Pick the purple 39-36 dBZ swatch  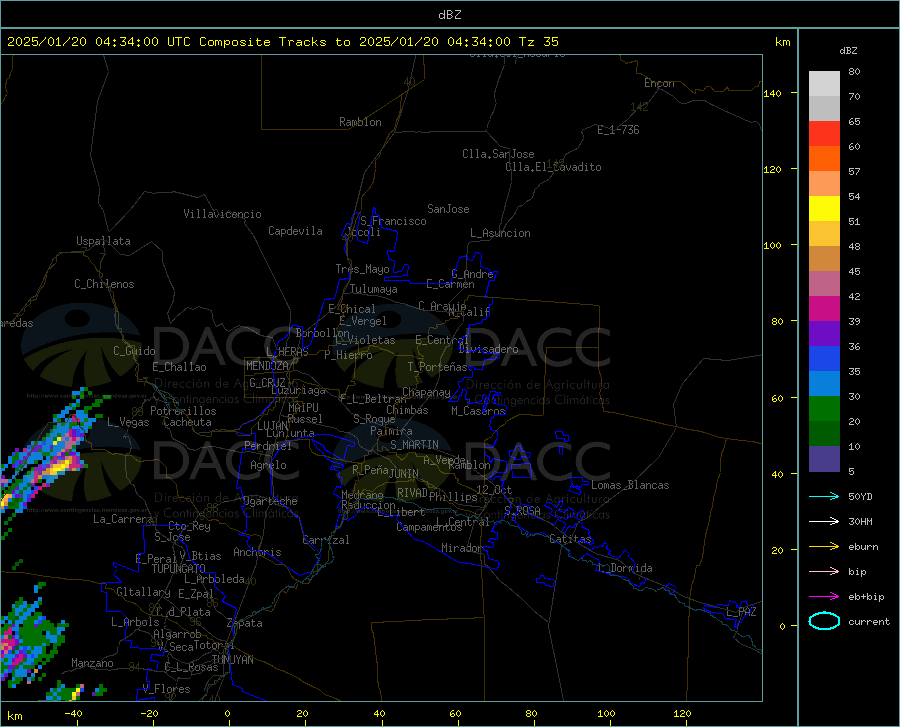click(824, 334)
